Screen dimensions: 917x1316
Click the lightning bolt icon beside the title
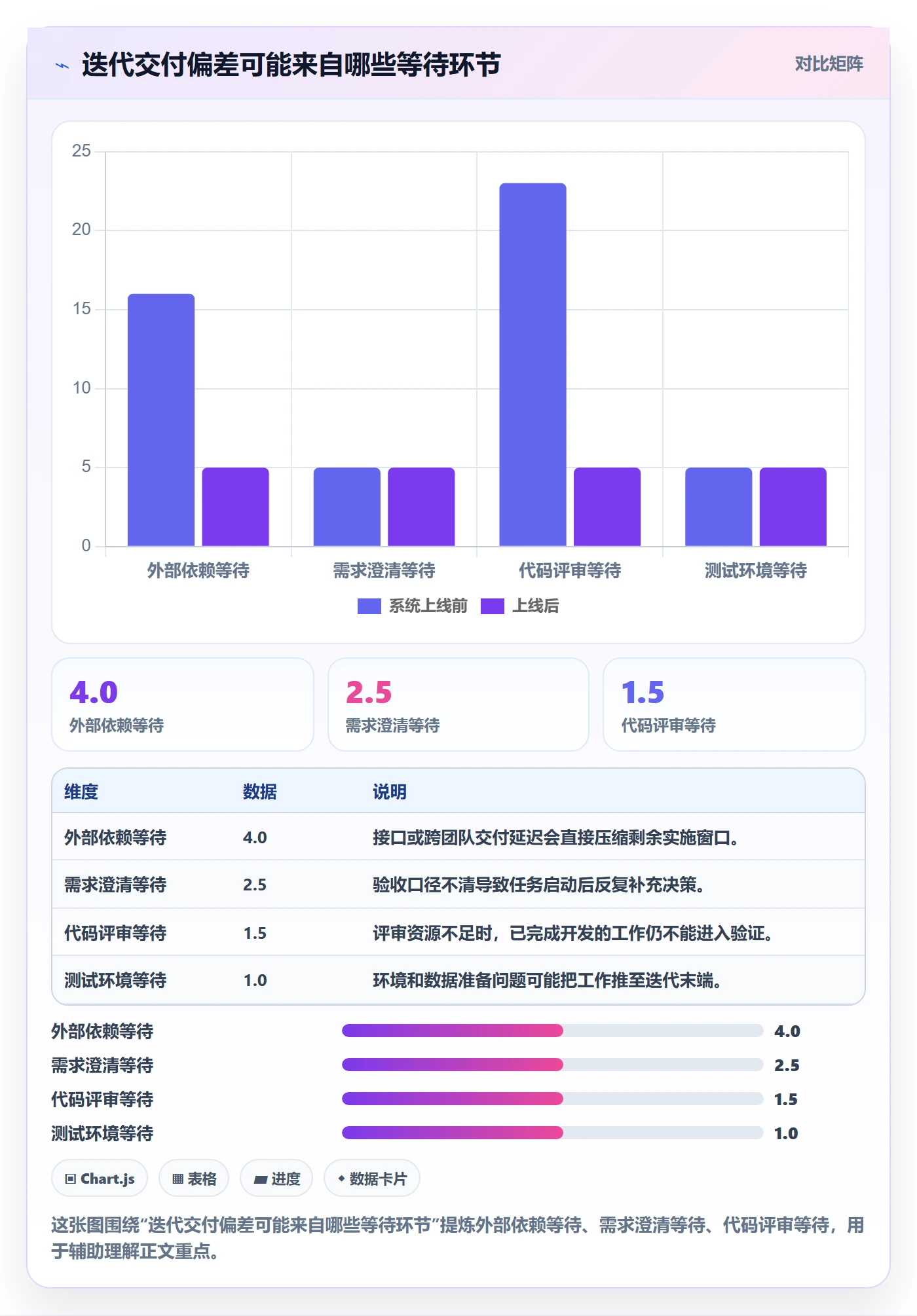click(62, 65)
